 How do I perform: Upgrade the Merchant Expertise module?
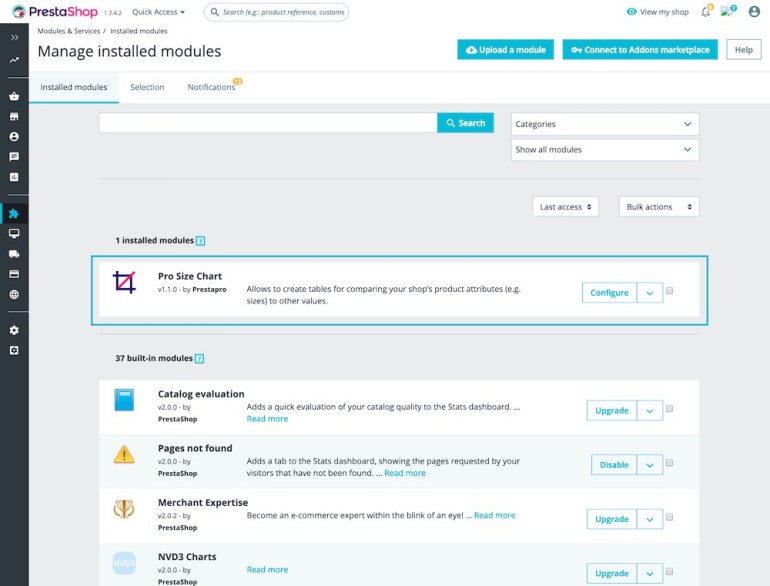[x=611, y=519]
